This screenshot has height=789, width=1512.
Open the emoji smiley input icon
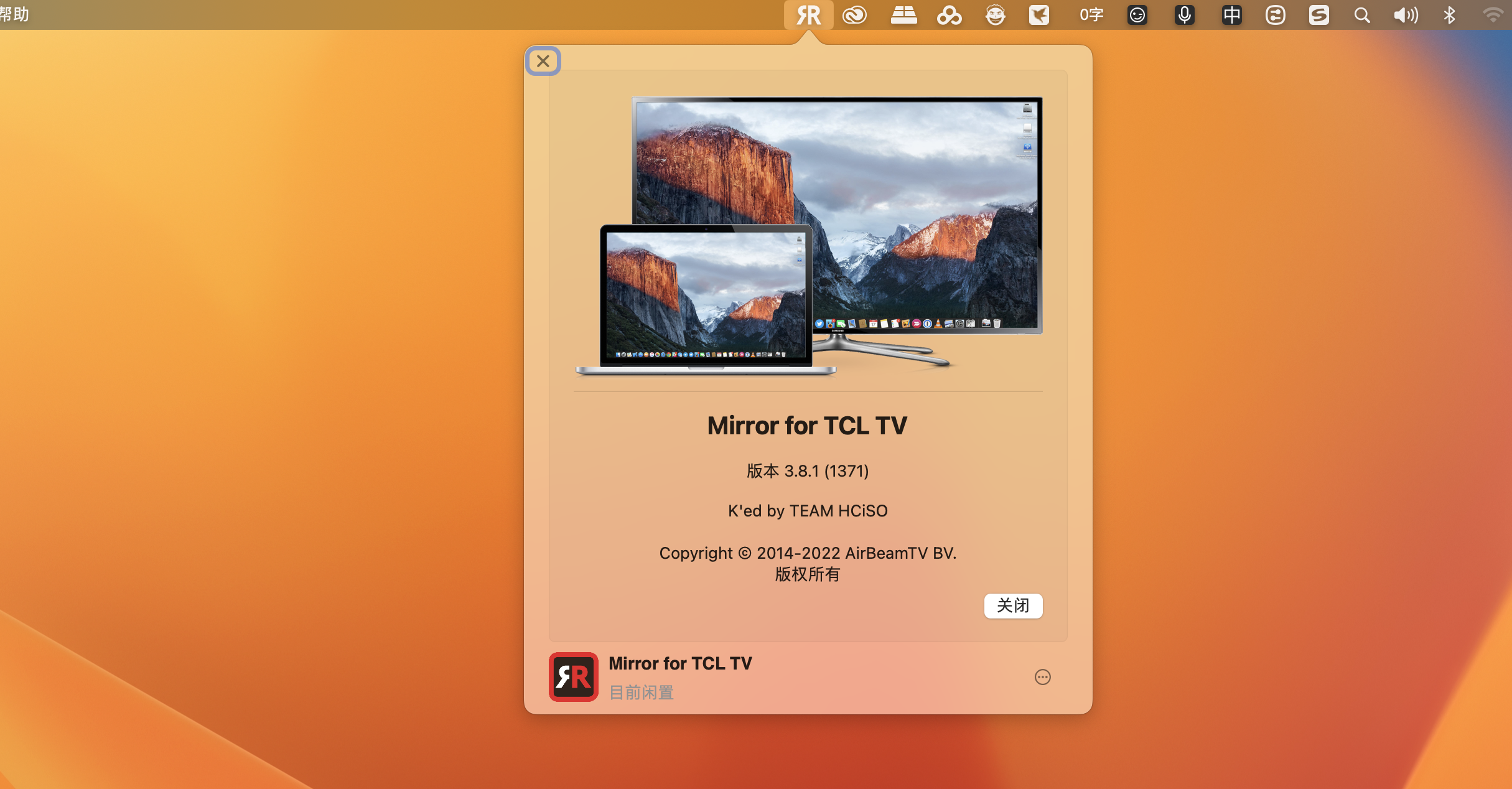(x=1137, y=15)
